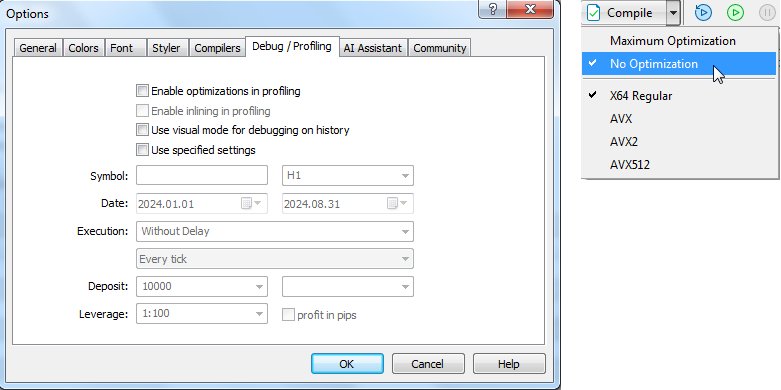781x390 pixels.
Task: Go to the Compilers tab
Action: click(217, 48)
